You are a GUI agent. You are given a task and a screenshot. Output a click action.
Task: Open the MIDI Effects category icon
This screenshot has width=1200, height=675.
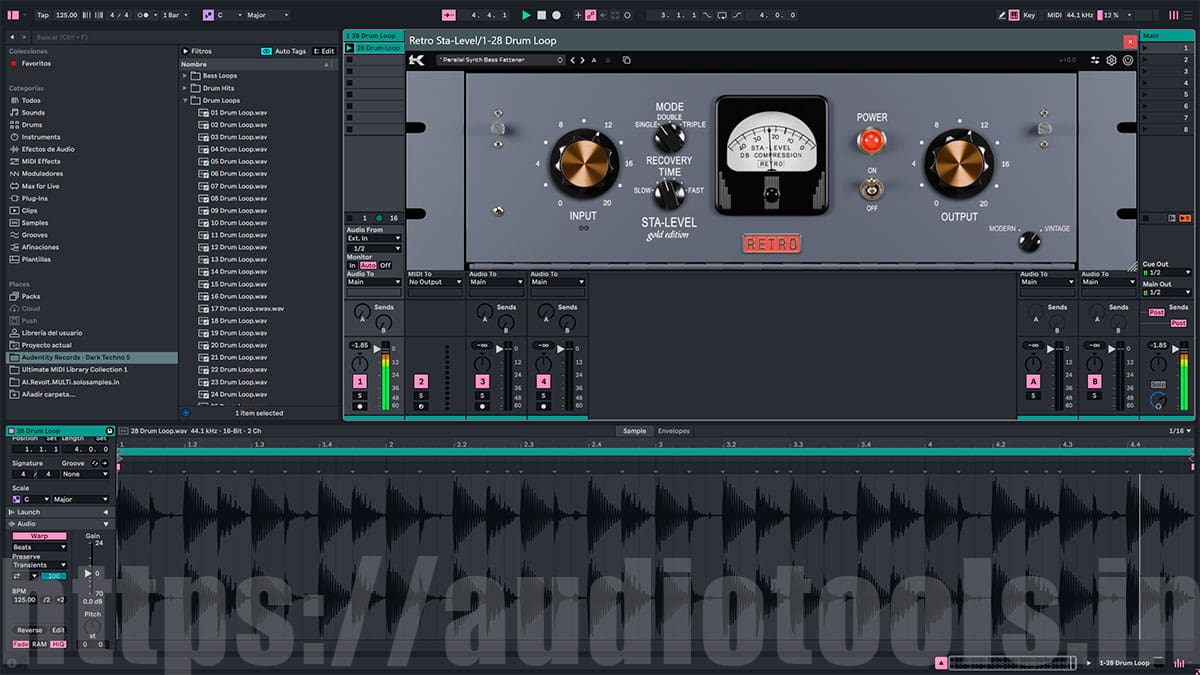(14, 161)
